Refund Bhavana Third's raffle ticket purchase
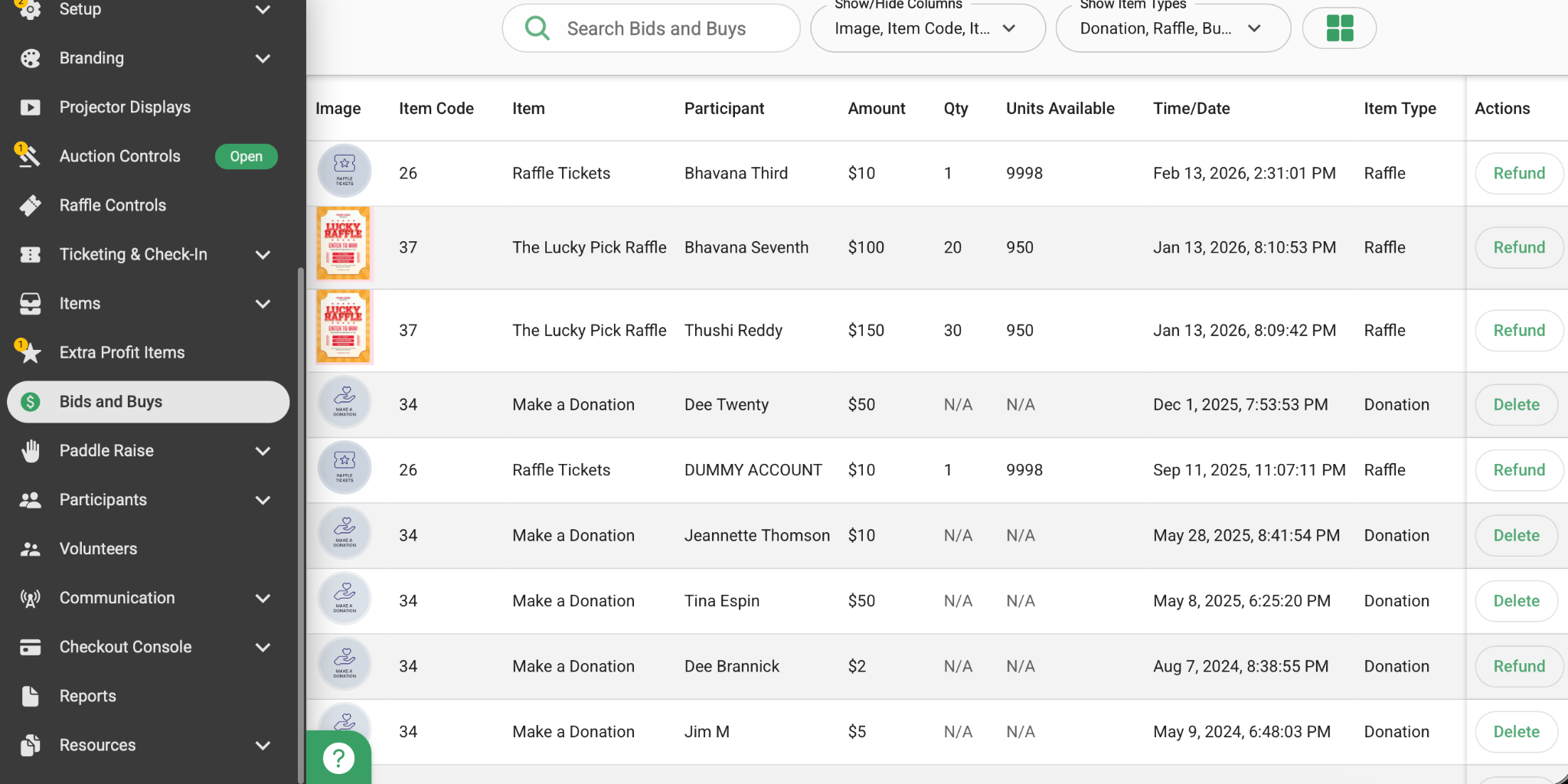 [1519, 173]
